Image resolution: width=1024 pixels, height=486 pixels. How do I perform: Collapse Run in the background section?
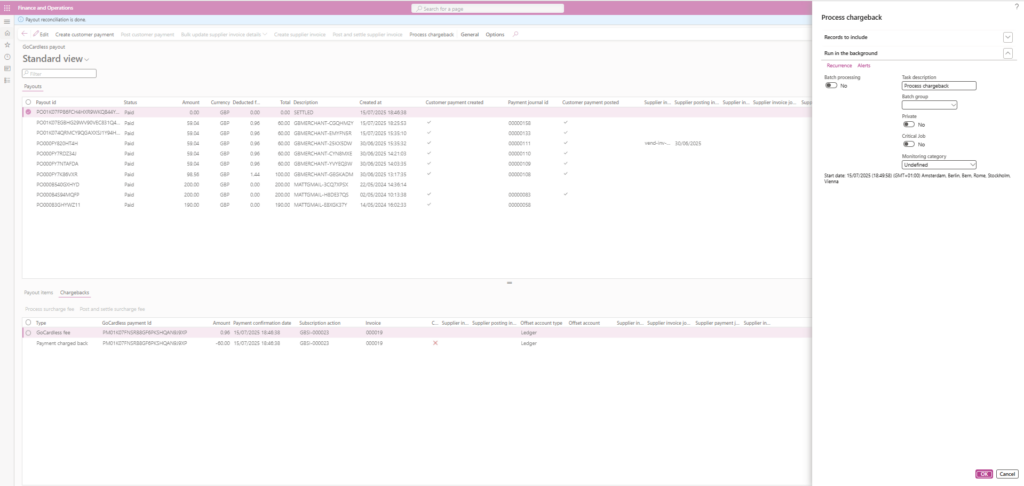[x=1008, y=53]
